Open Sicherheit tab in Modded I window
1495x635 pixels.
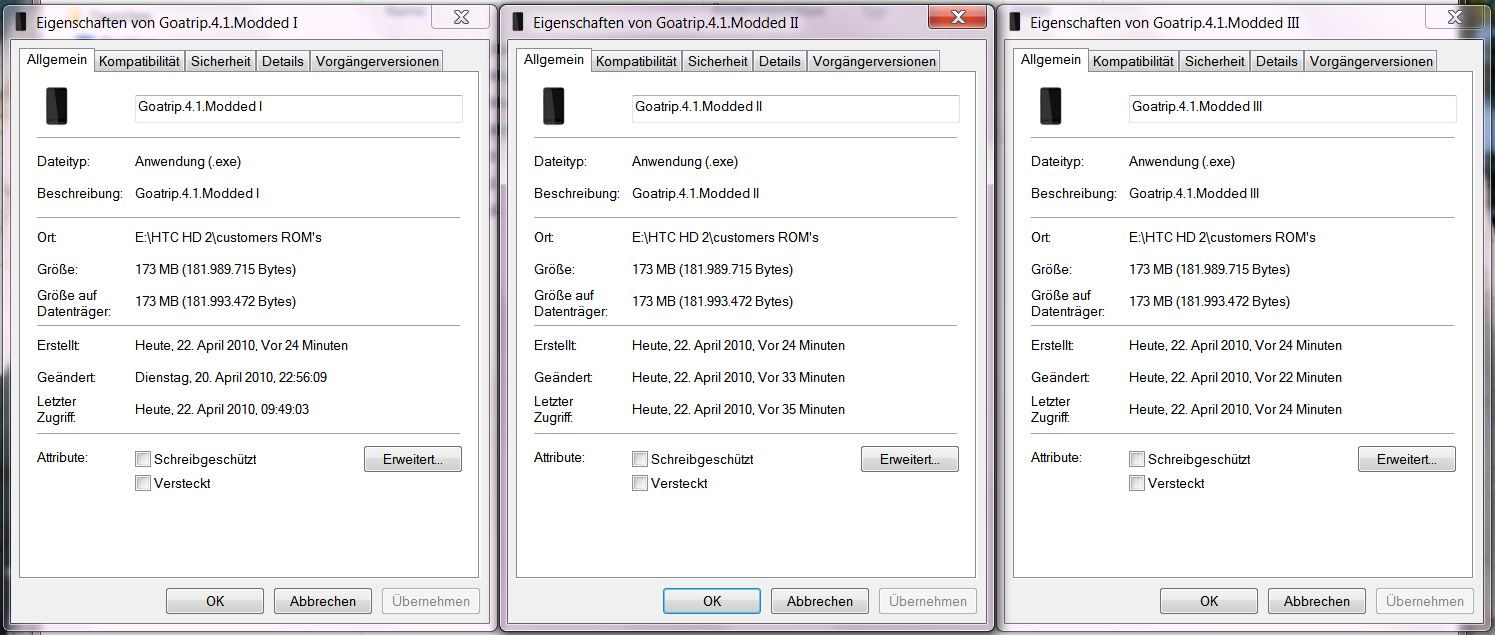(x=221, y=61)
